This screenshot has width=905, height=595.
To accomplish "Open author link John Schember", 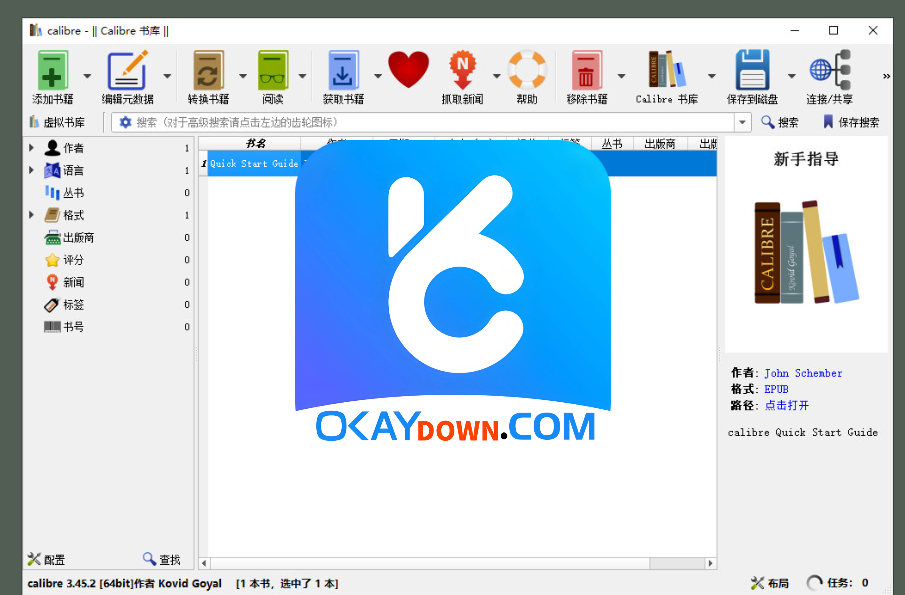I will coord(803,373).
